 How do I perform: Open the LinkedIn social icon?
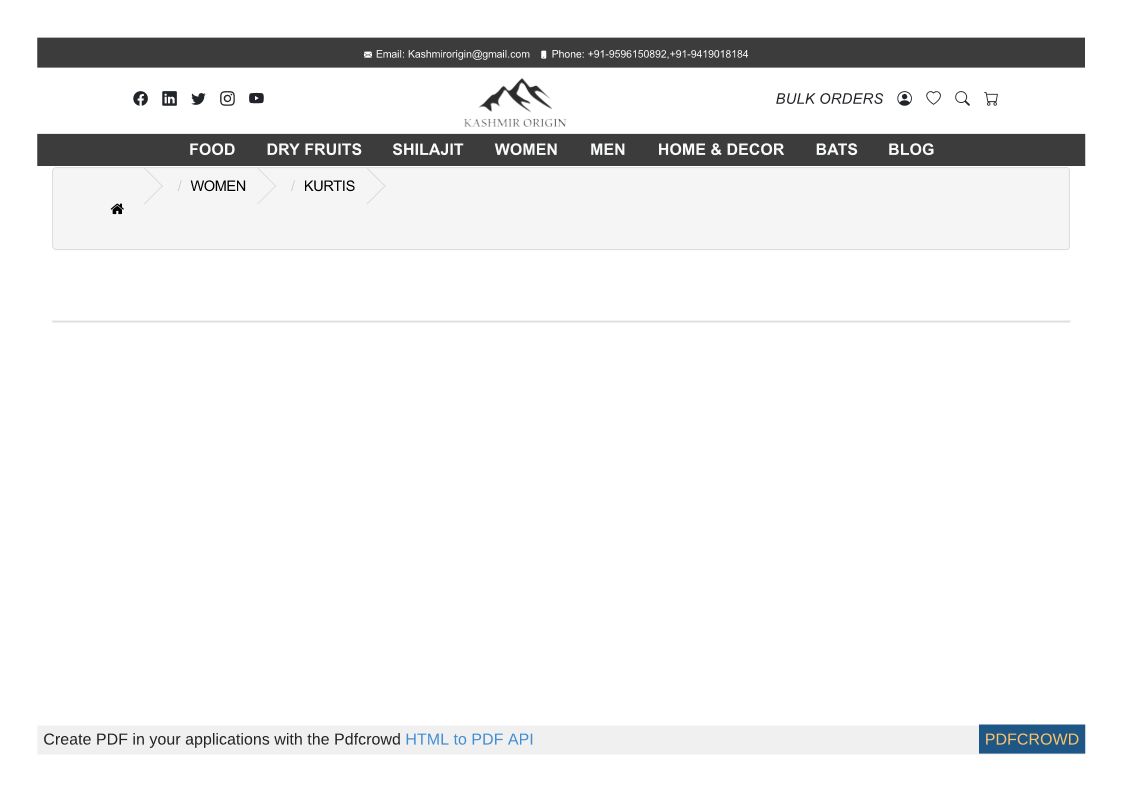(169, 98)
